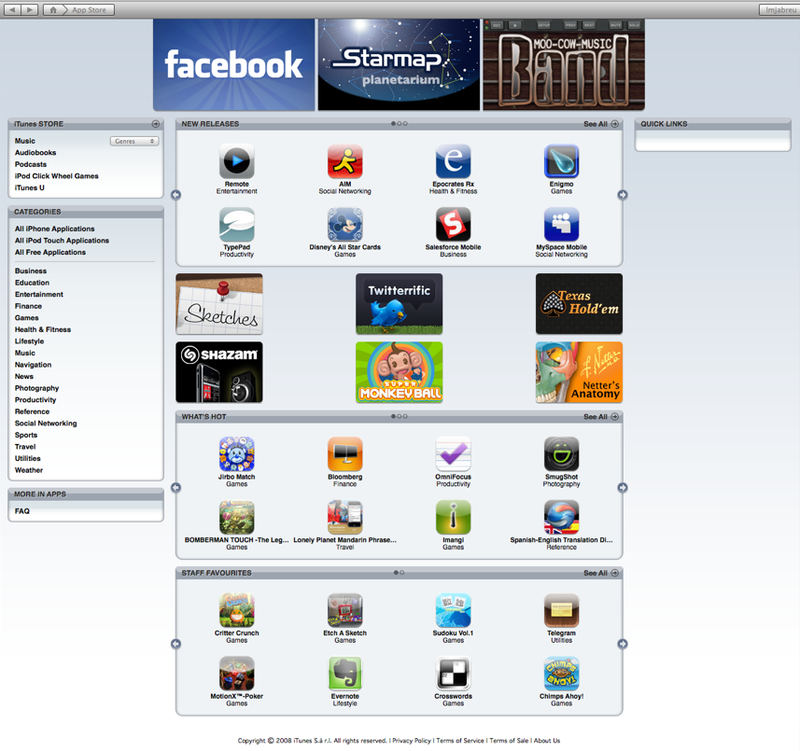Go to the store Home icon

(x=53, y=10)
